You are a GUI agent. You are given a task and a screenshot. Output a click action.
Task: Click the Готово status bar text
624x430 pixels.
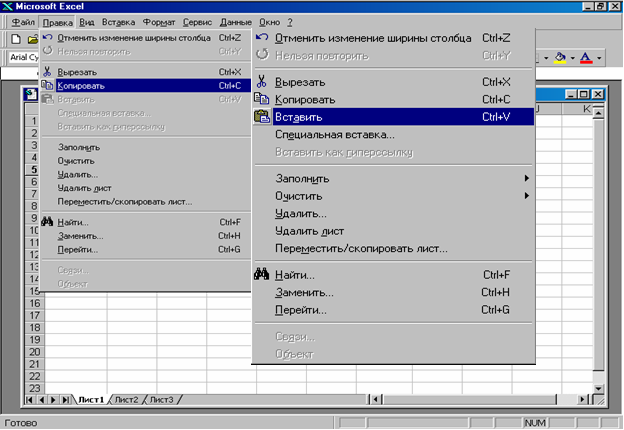(x=21, y=423)
